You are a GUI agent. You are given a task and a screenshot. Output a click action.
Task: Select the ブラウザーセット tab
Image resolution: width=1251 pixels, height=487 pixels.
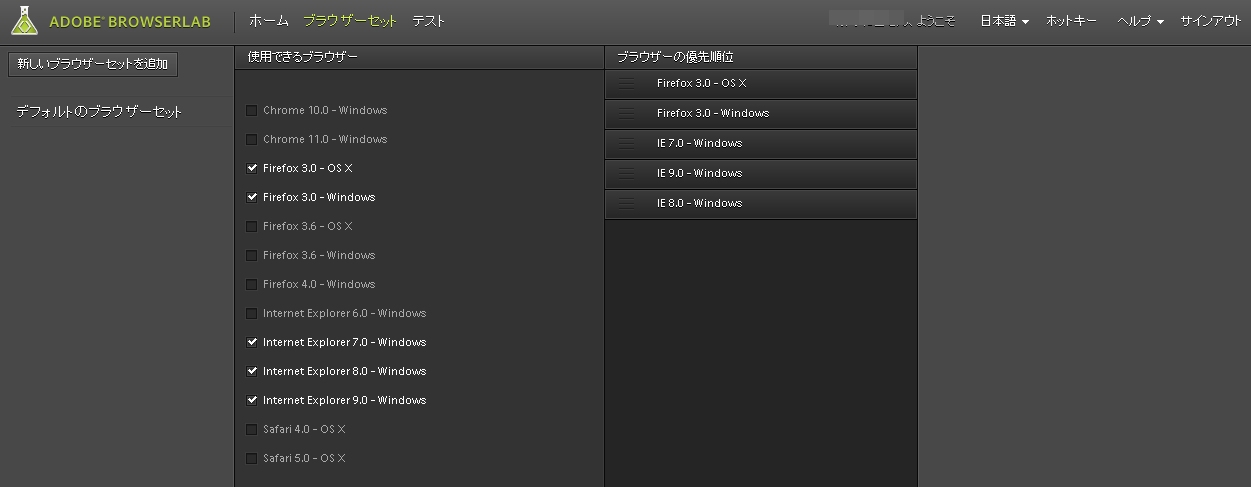coord(350,21)
